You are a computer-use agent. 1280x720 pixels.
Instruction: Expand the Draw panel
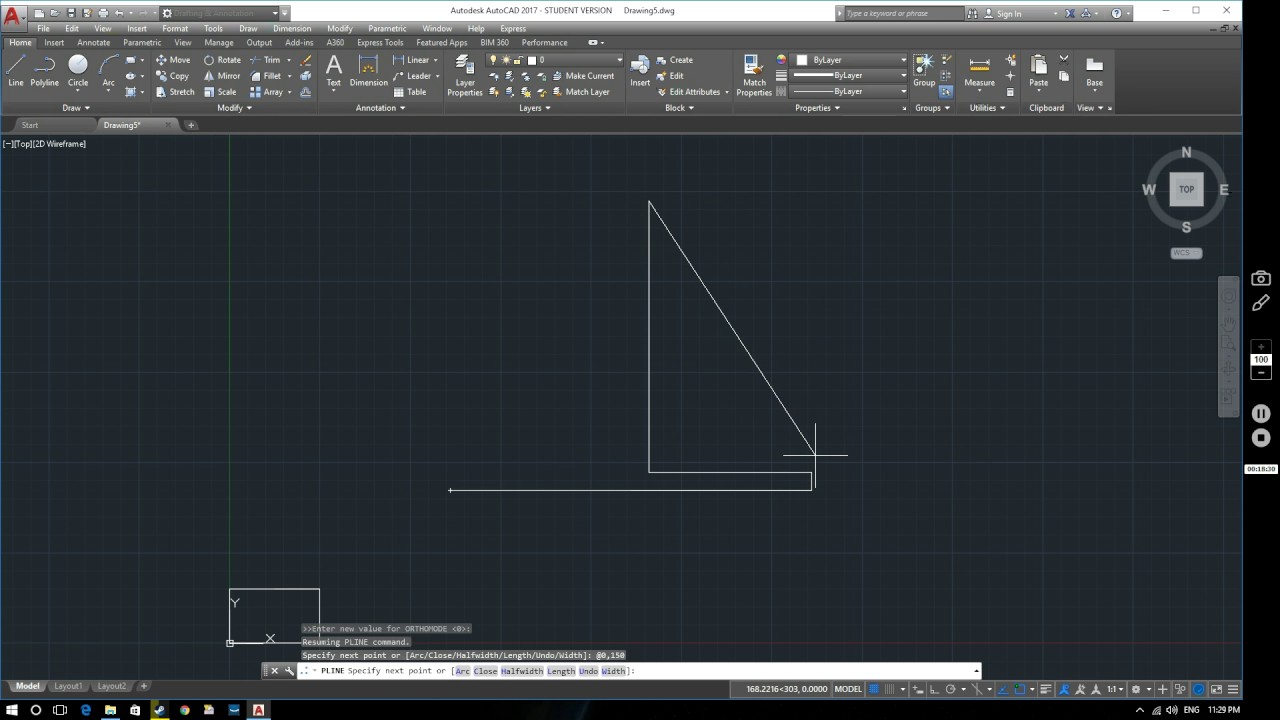click(x=76, y=108)
